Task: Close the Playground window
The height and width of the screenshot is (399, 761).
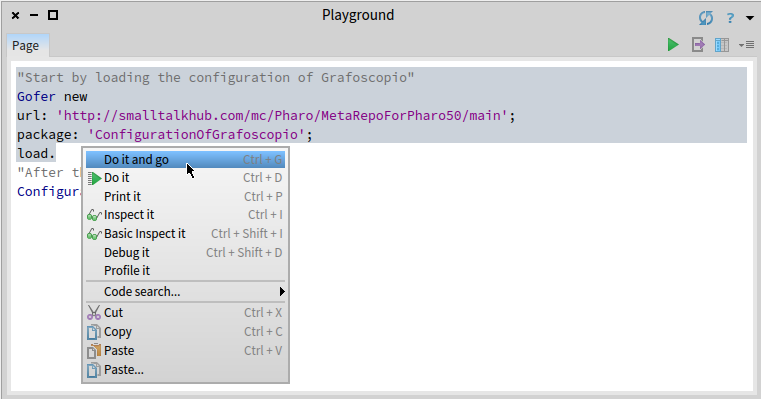Action: click(x=16, y=16)
